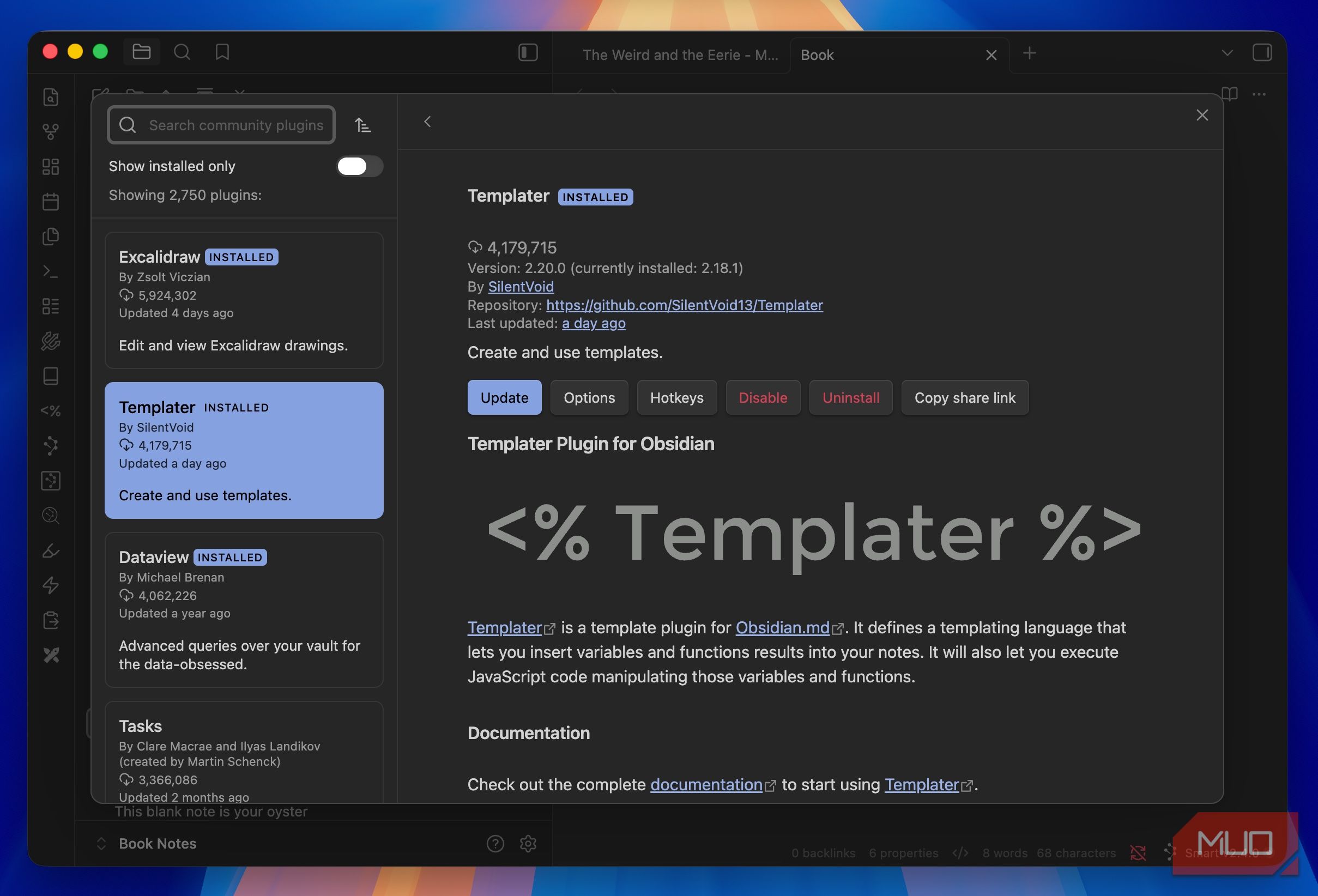Image resolution: width=1318 pixels, height=896 pixels.
Task: Toggle reading view book icon
Action: tap(1230, 94)
